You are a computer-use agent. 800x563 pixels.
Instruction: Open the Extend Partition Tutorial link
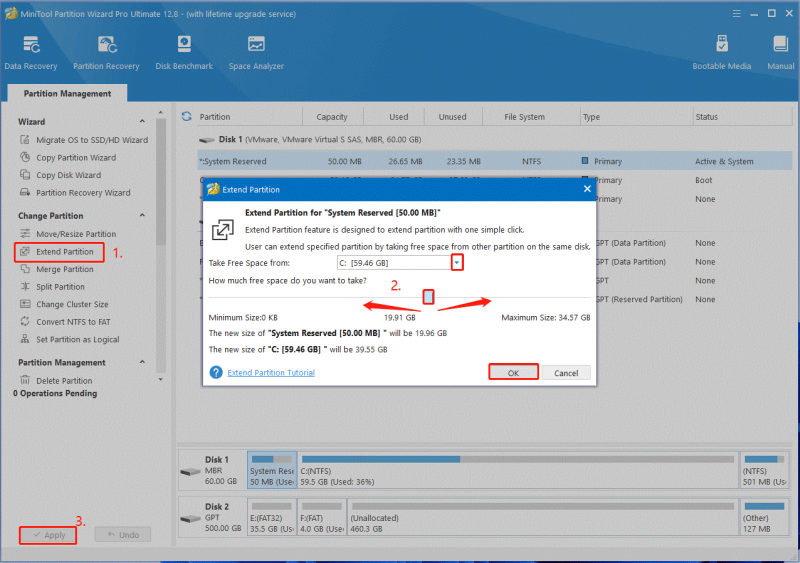(271, 373)
